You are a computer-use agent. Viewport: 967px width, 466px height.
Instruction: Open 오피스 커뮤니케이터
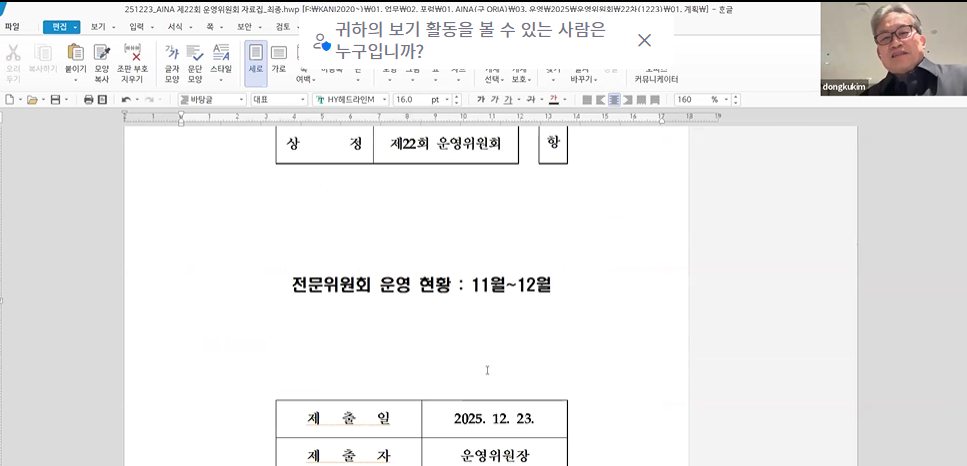click(656, 75)
